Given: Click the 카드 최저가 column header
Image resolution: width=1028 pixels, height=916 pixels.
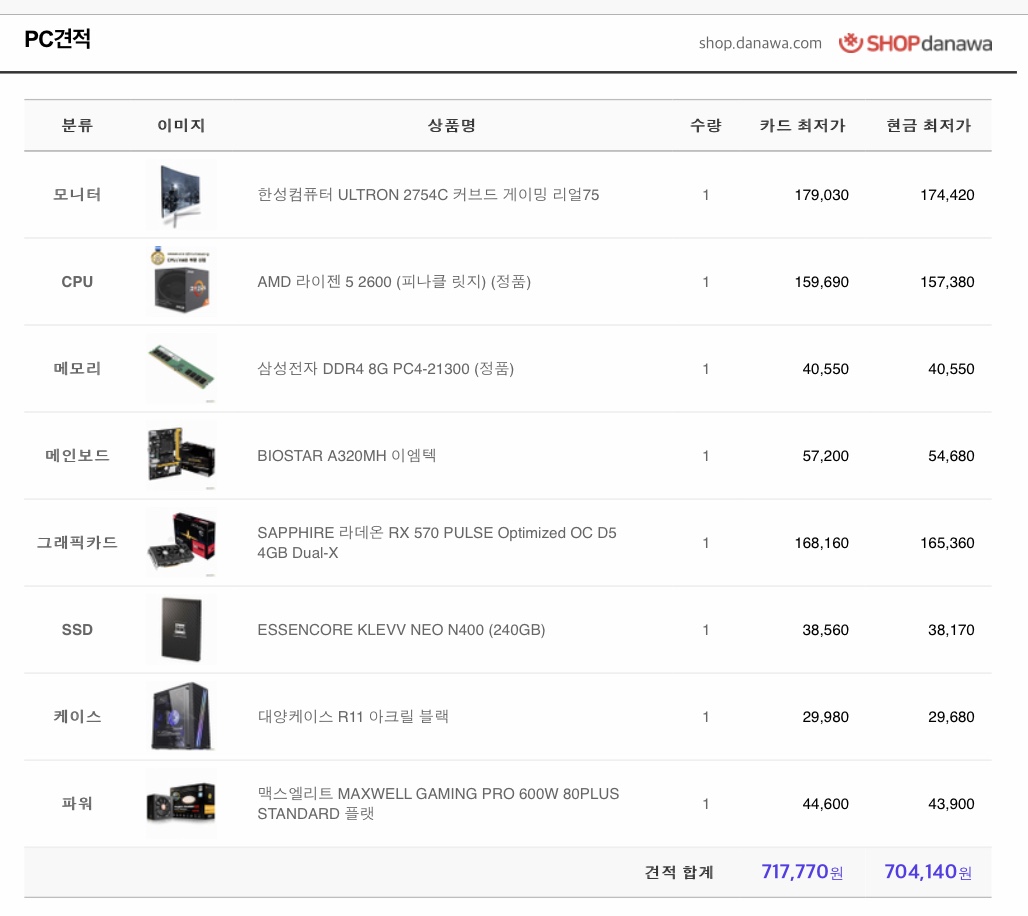Looking at the screenshot, I should click(x=802, y=126).
